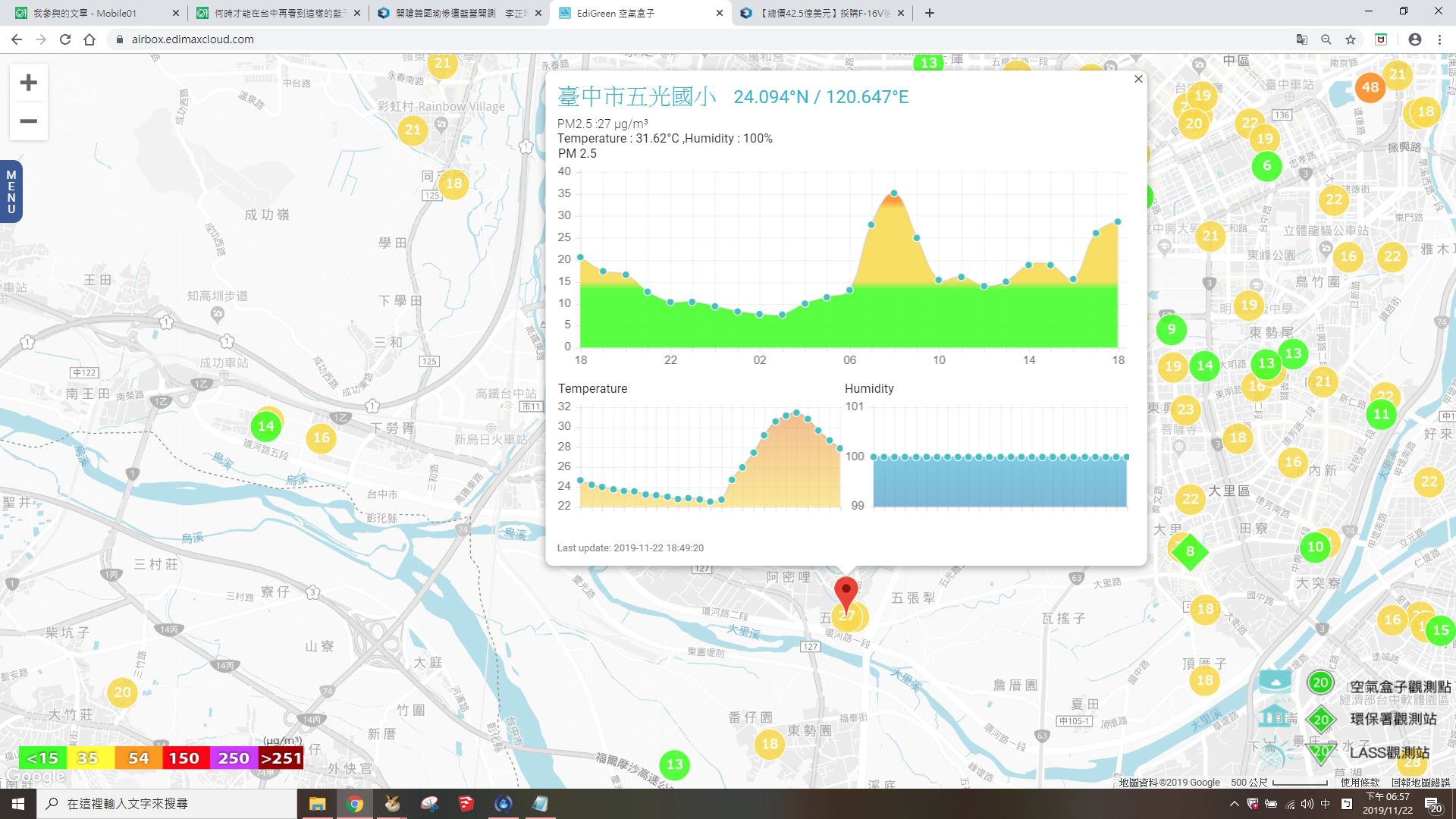This screenshot has width=1456, height=819.
Task: Bookmark this page with the star
Action: click(x=1350, y=39)
